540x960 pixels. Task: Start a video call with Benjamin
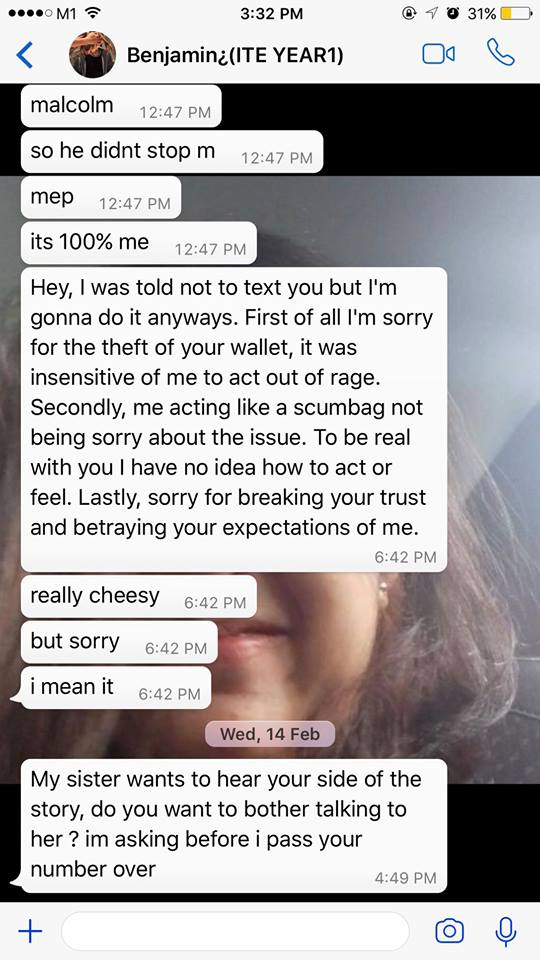click(x=438, y=54)
